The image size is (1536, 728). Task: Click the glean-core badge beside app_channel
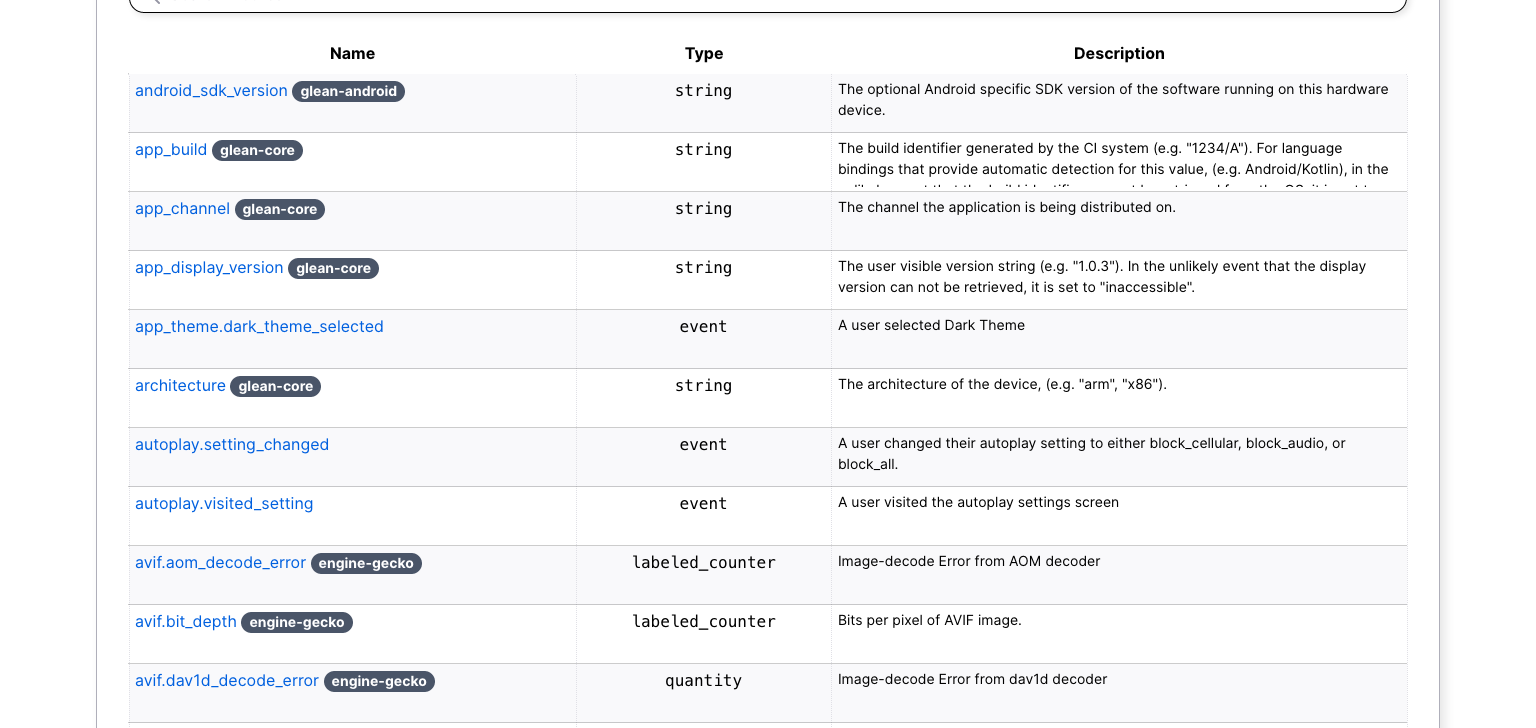click(280, 209)
